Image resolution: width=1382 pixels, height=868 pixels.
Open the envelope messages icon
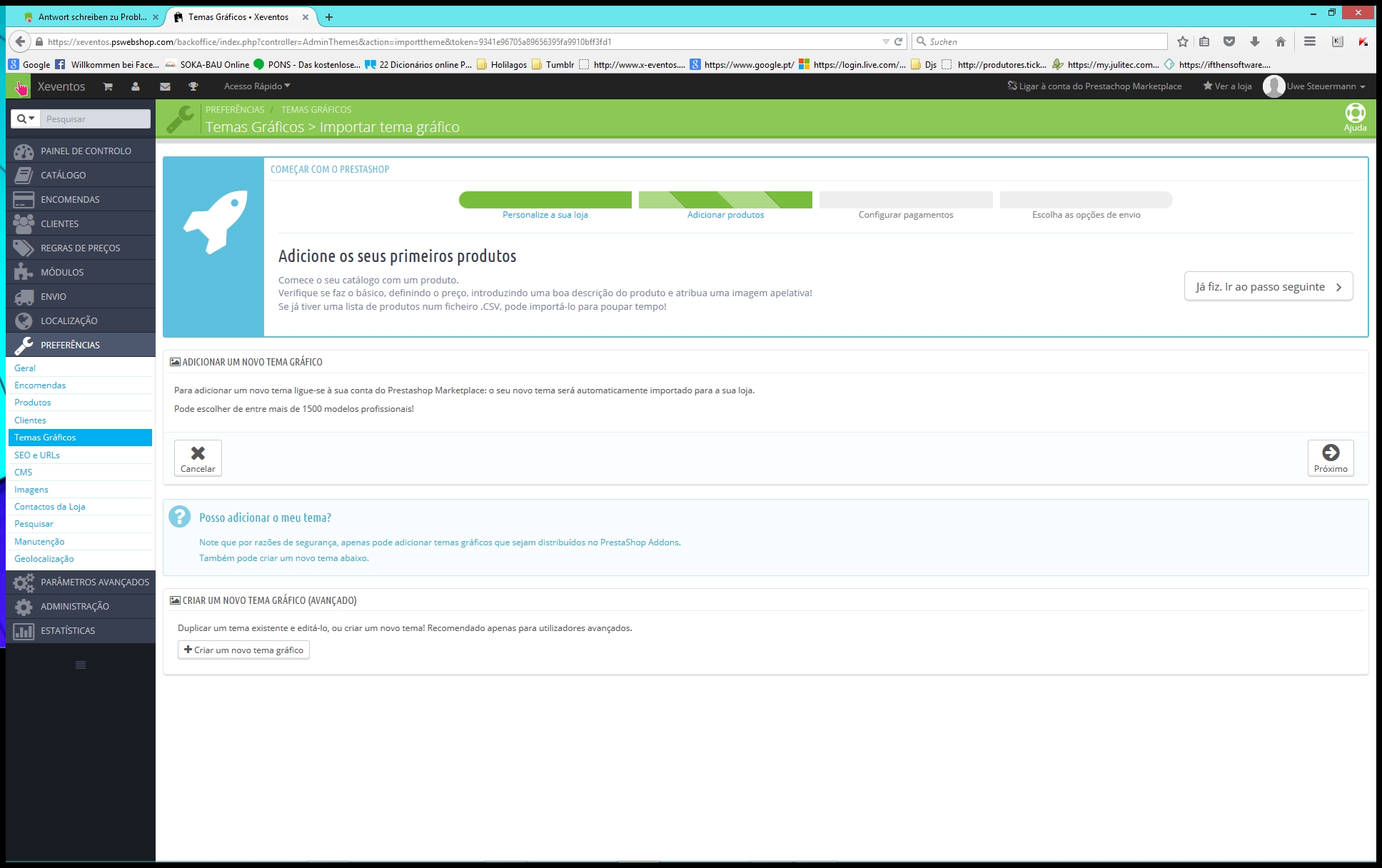pos(165,86)
